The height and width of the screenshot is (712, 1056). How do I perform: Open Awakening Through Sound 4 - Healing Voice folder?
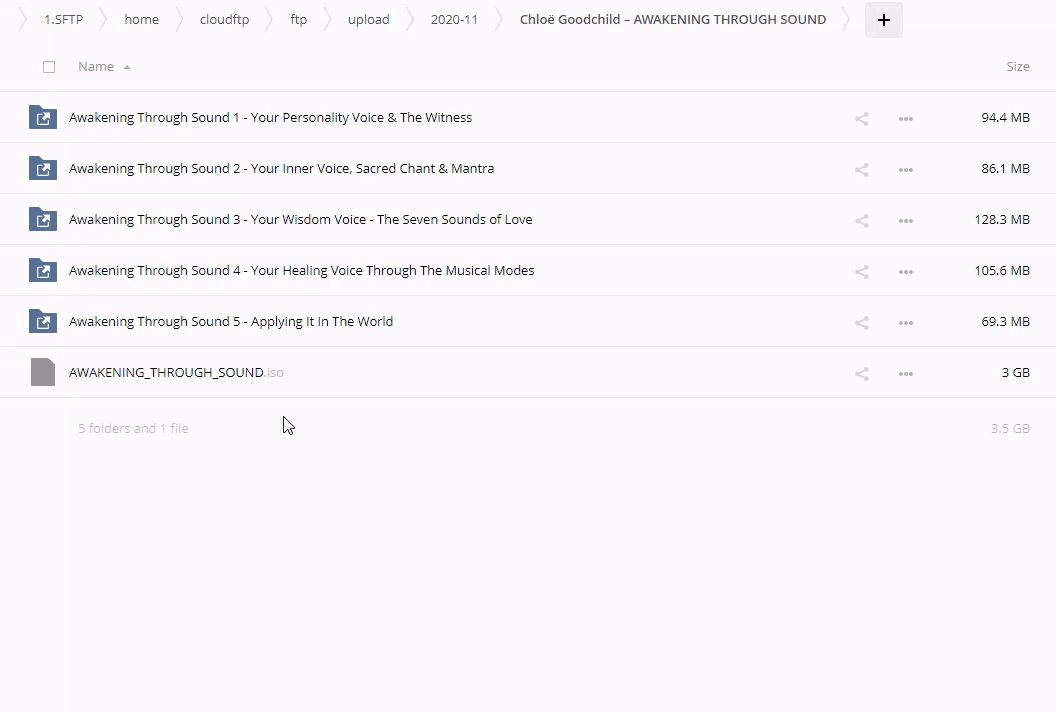(301, 271)
